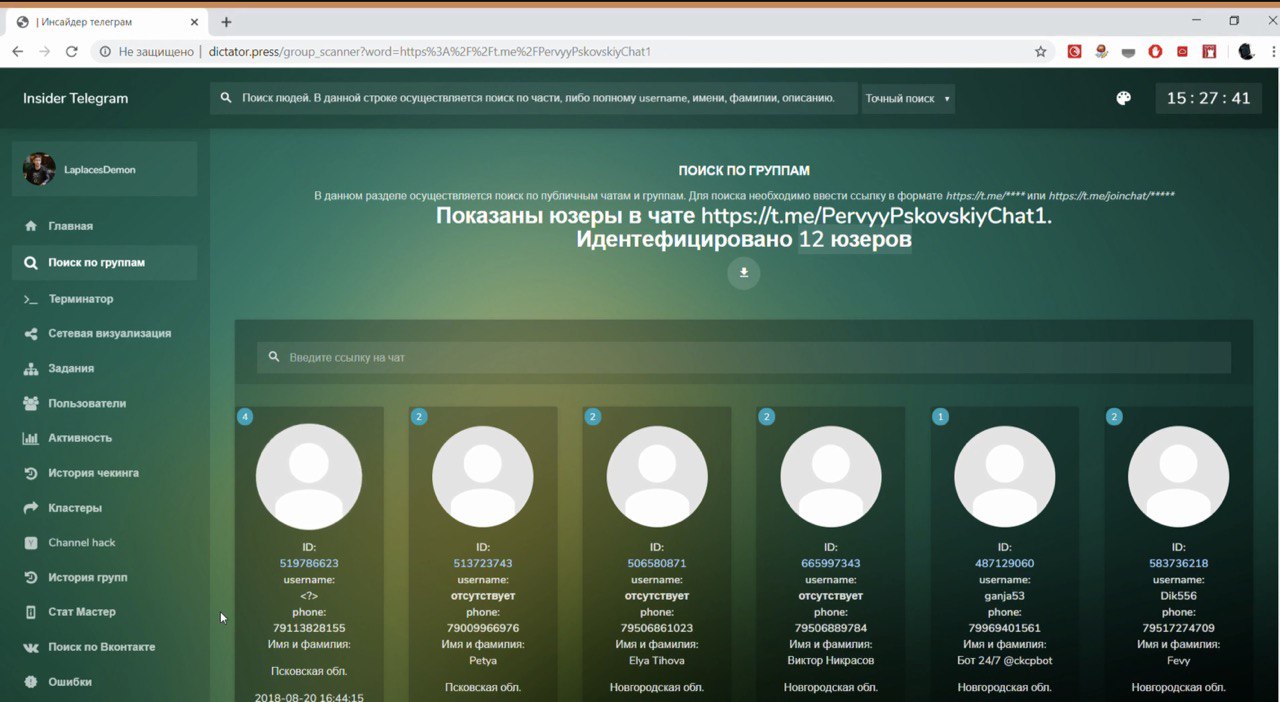This screenshot has height=702, width=1280.
Task: Select the Инсайдер телеграм browser tab
Action: [x=106, y=21]
